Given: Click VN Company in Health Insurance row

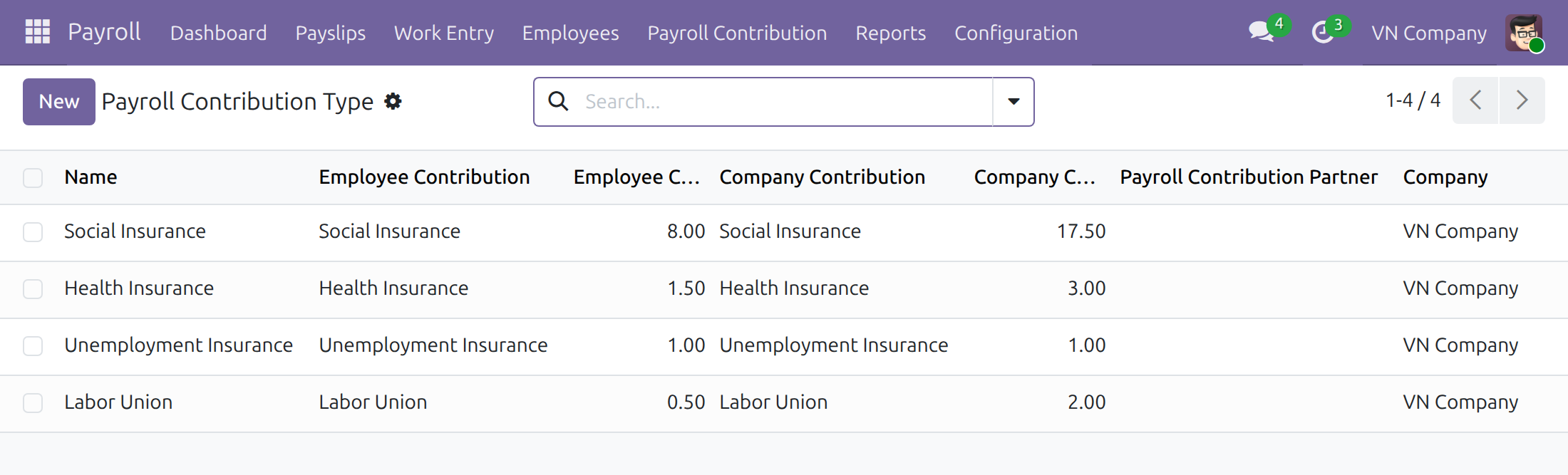Looking at the screenshot, I should click(1460, 288).
